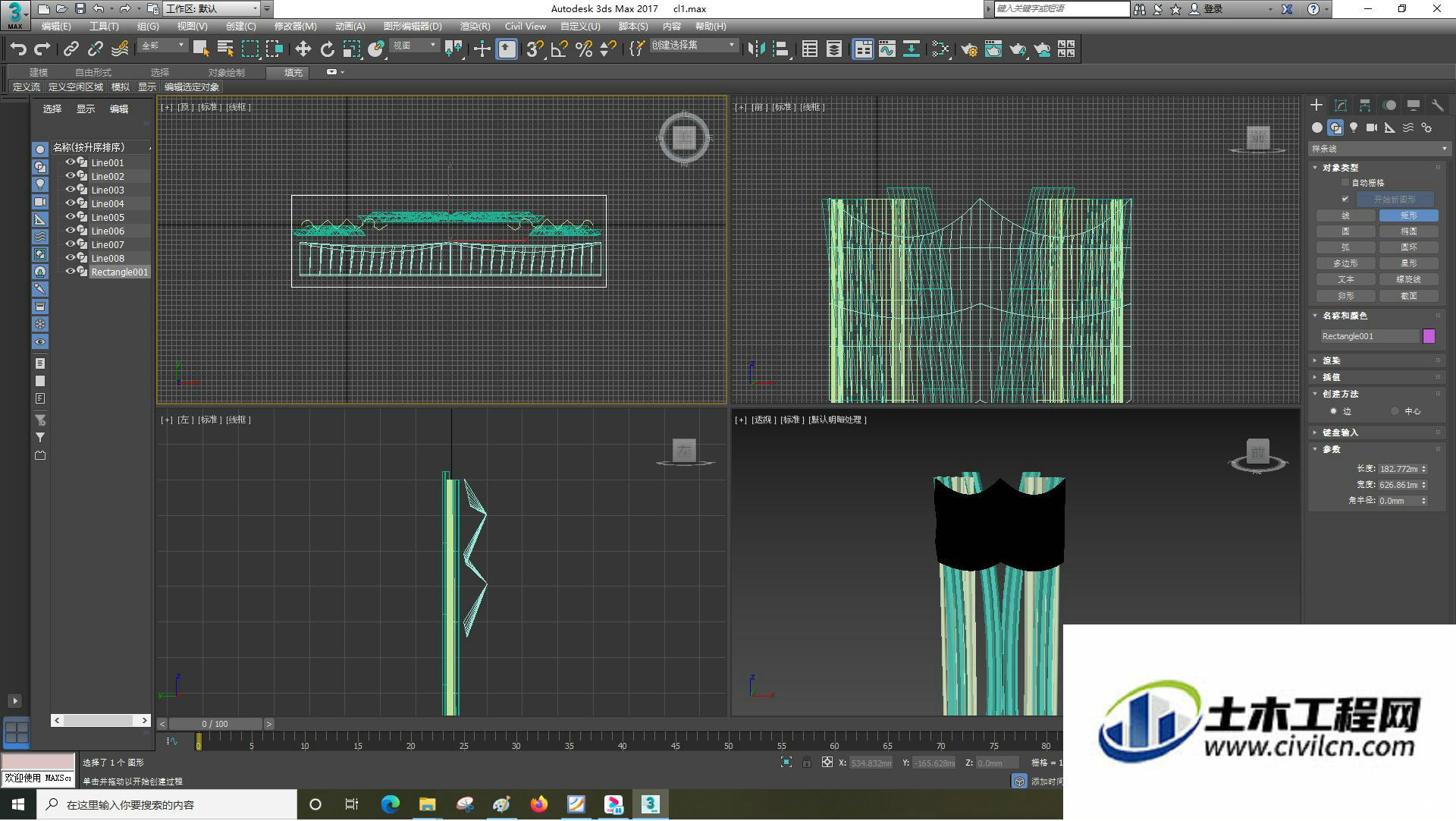Select the Lights category icon
Screen dimensions: 1456x821
click(1354, 127)
